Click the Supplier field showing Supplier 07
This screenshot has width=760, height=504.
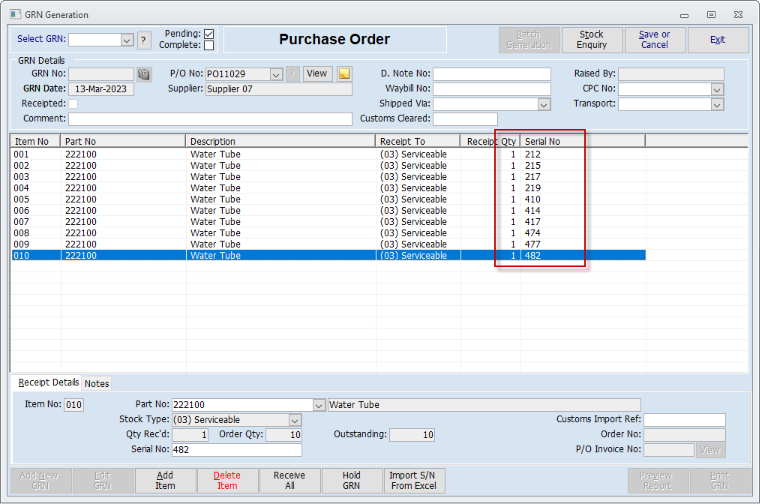[x=279, y=89]
